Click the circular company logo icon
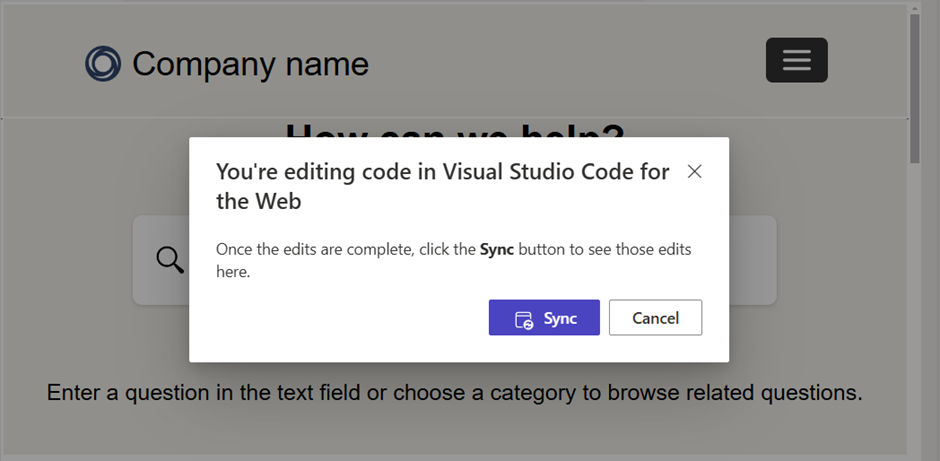The height and width of the screenshot is (461, 940). (x=102, y=64)
